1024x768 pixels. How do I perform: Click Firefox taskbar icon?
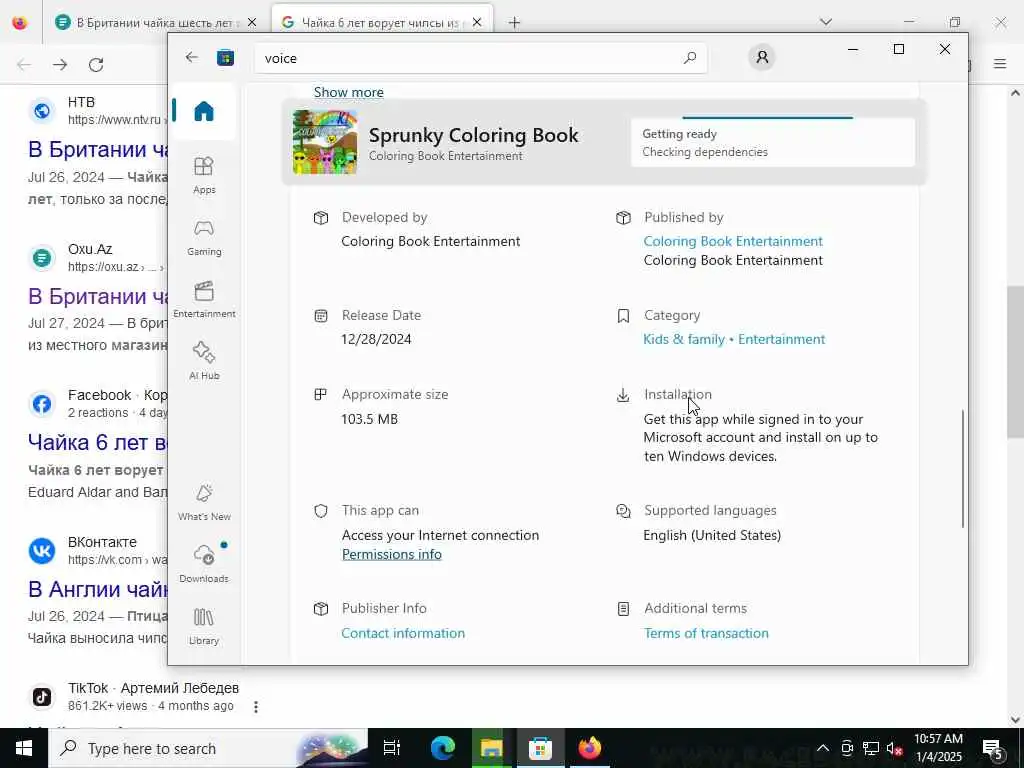click(589, 748)
